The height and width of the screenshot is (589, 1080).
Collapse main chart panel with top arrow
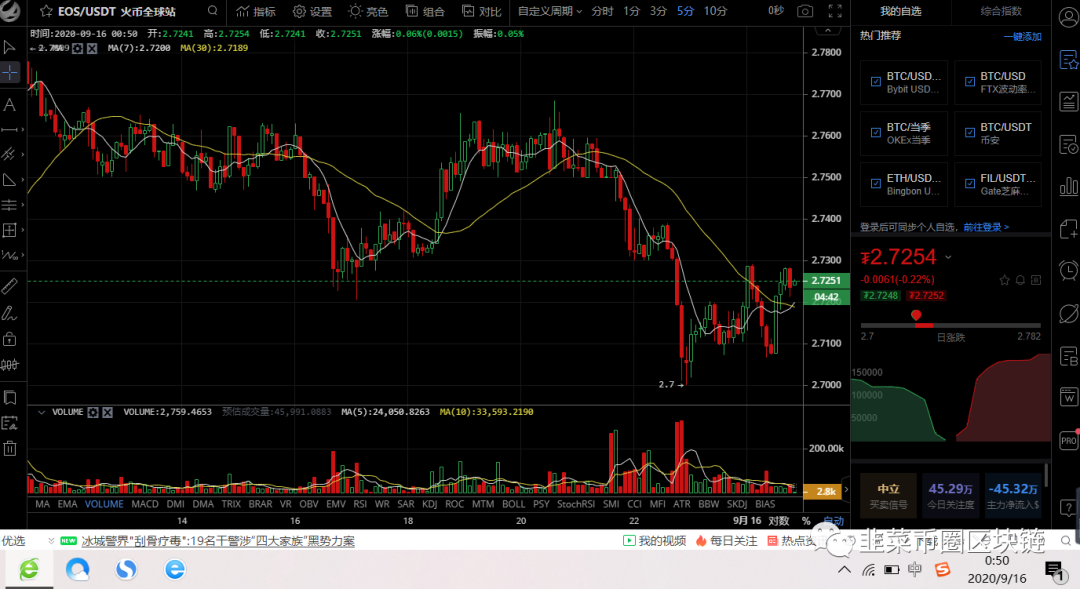click(x=827, y=31)
